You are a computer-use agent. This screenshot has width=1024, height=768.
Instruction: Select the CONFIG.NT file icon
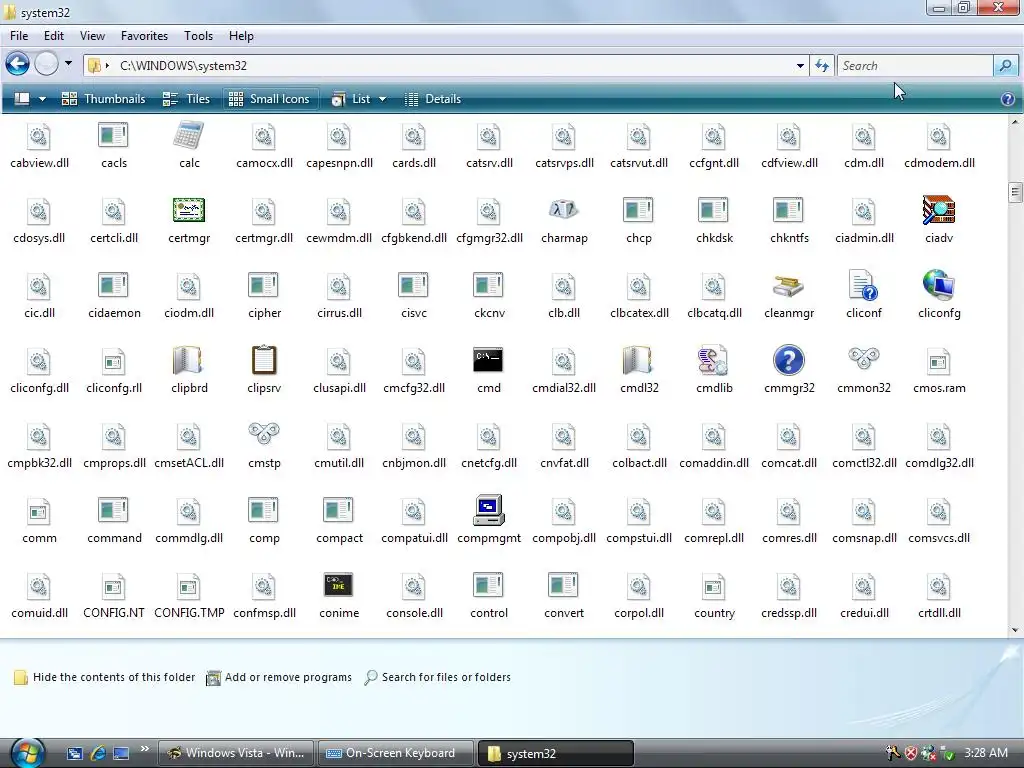click(113, 586)
